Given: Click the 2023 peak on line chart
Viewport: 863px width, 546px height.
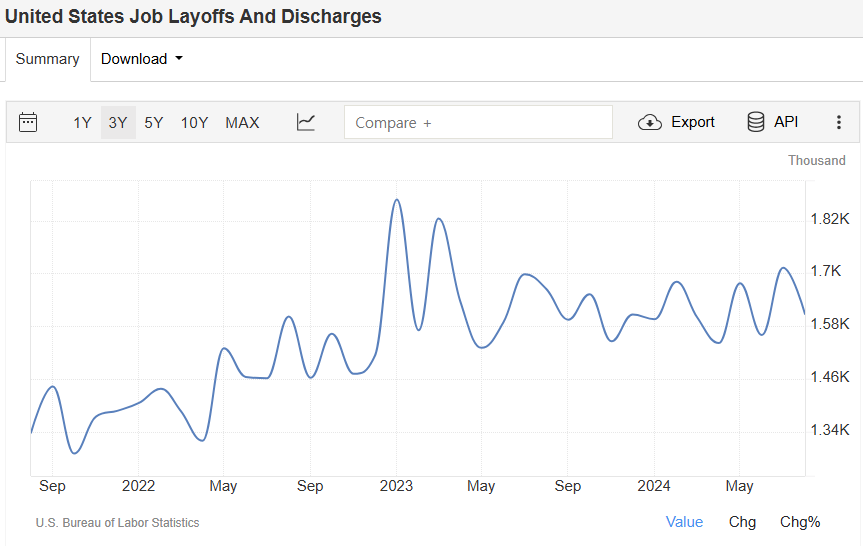Looking at the screenshot, I should [x=397, y=200].
